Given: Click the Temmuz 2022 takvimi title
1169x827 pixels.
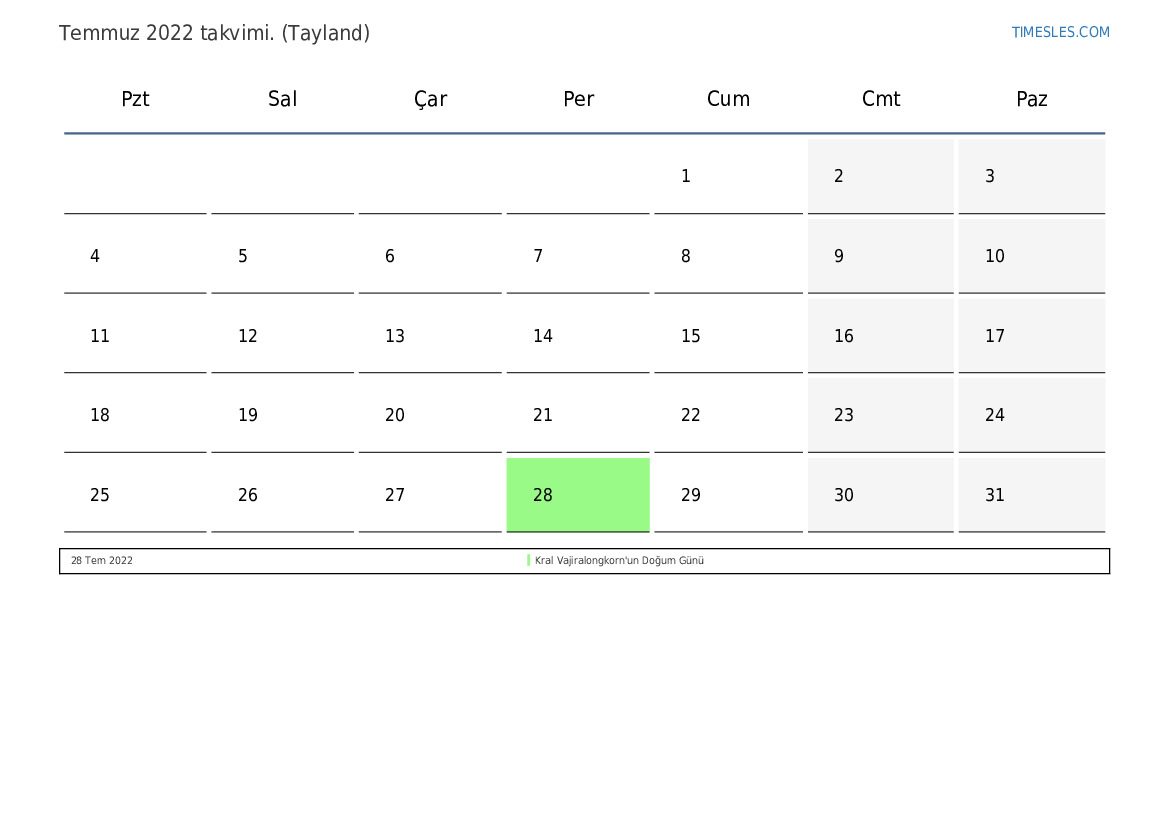Looking at the screenshot, I should (x=214, y=33).
